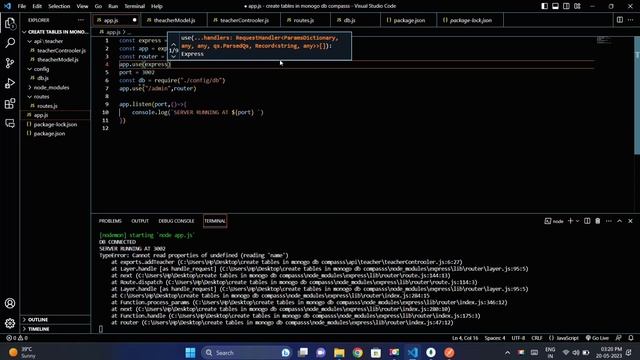
Task: Open notifications bell in status bar
Action: pyautogui.click(x=631, y=338)
